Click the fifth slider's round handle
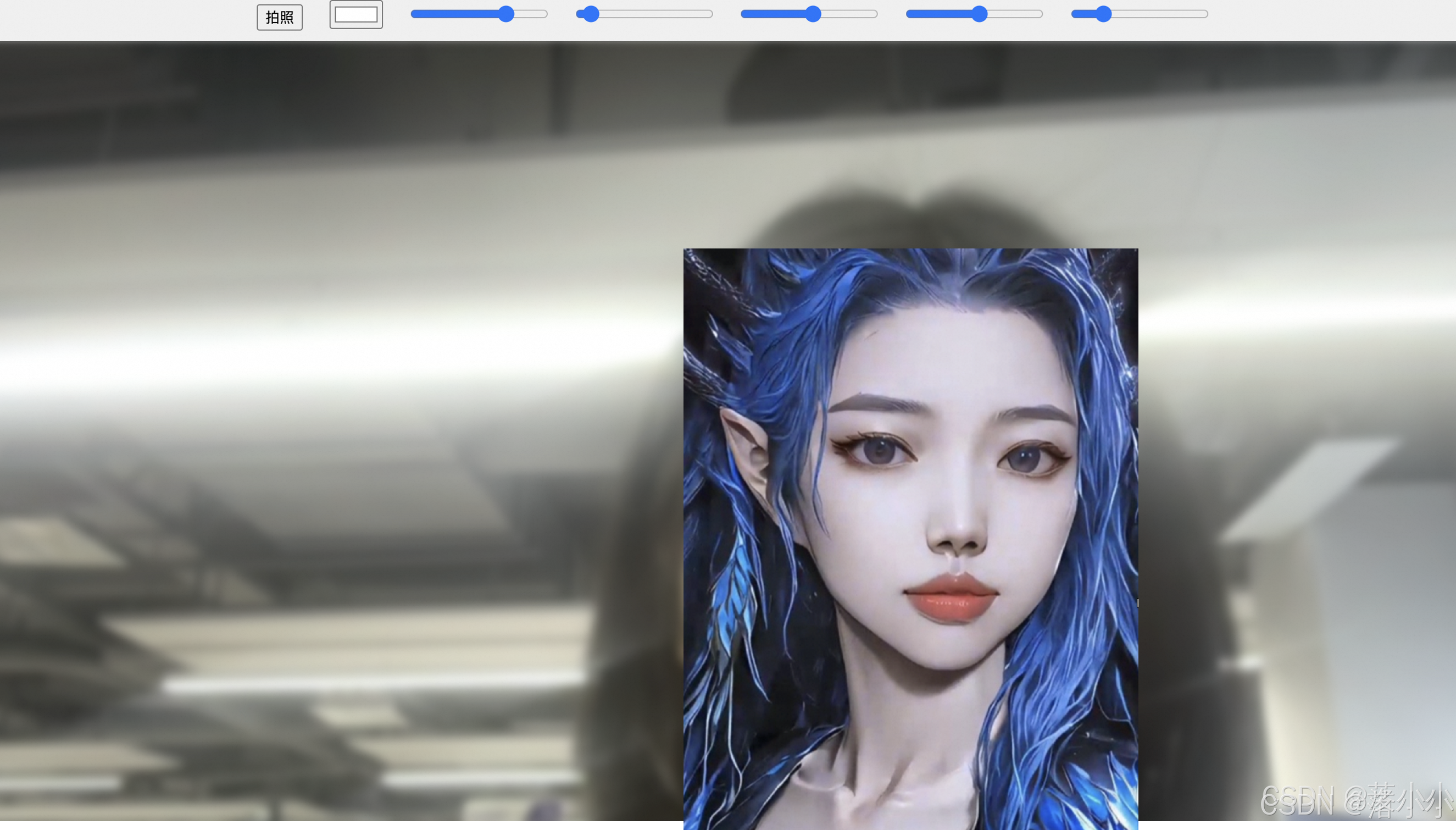 [1103, 14]
